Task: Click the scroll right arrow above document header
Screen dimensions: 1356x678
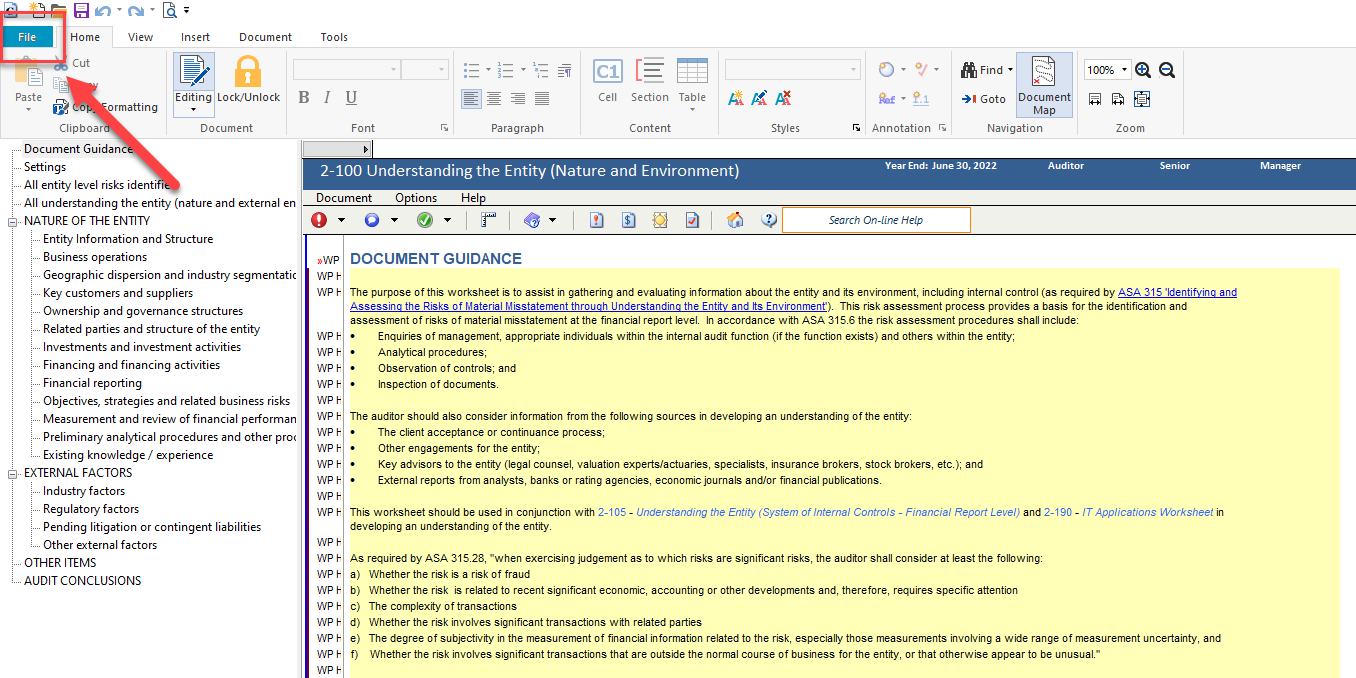Action: pos(365,149)
